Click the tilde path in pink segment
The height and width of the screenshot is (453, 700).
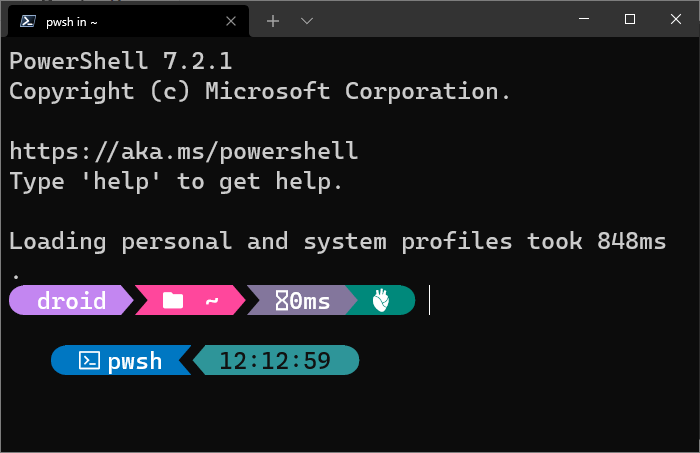click(212, 301)
